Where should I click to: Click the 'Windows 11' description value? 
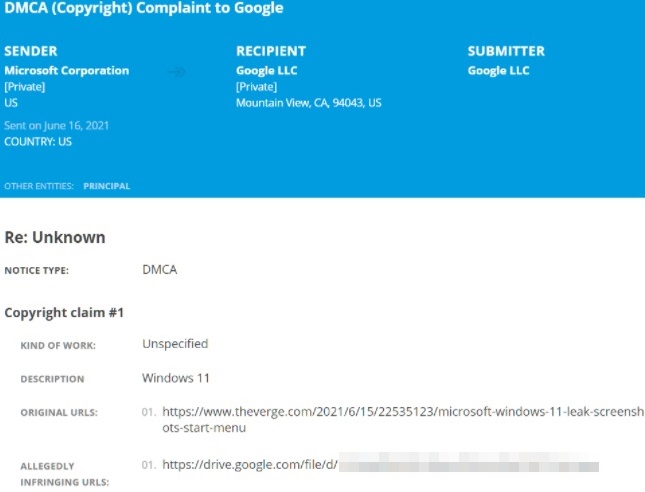click(176, 378)
